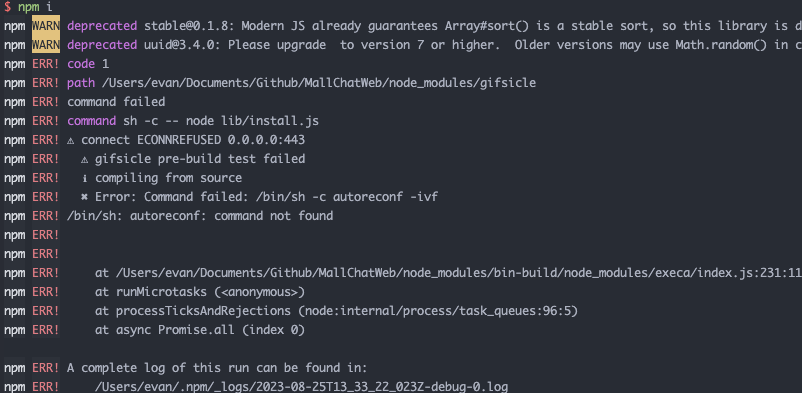Click the warning triangle before connect ECONNREFUSED

(71, 140)
